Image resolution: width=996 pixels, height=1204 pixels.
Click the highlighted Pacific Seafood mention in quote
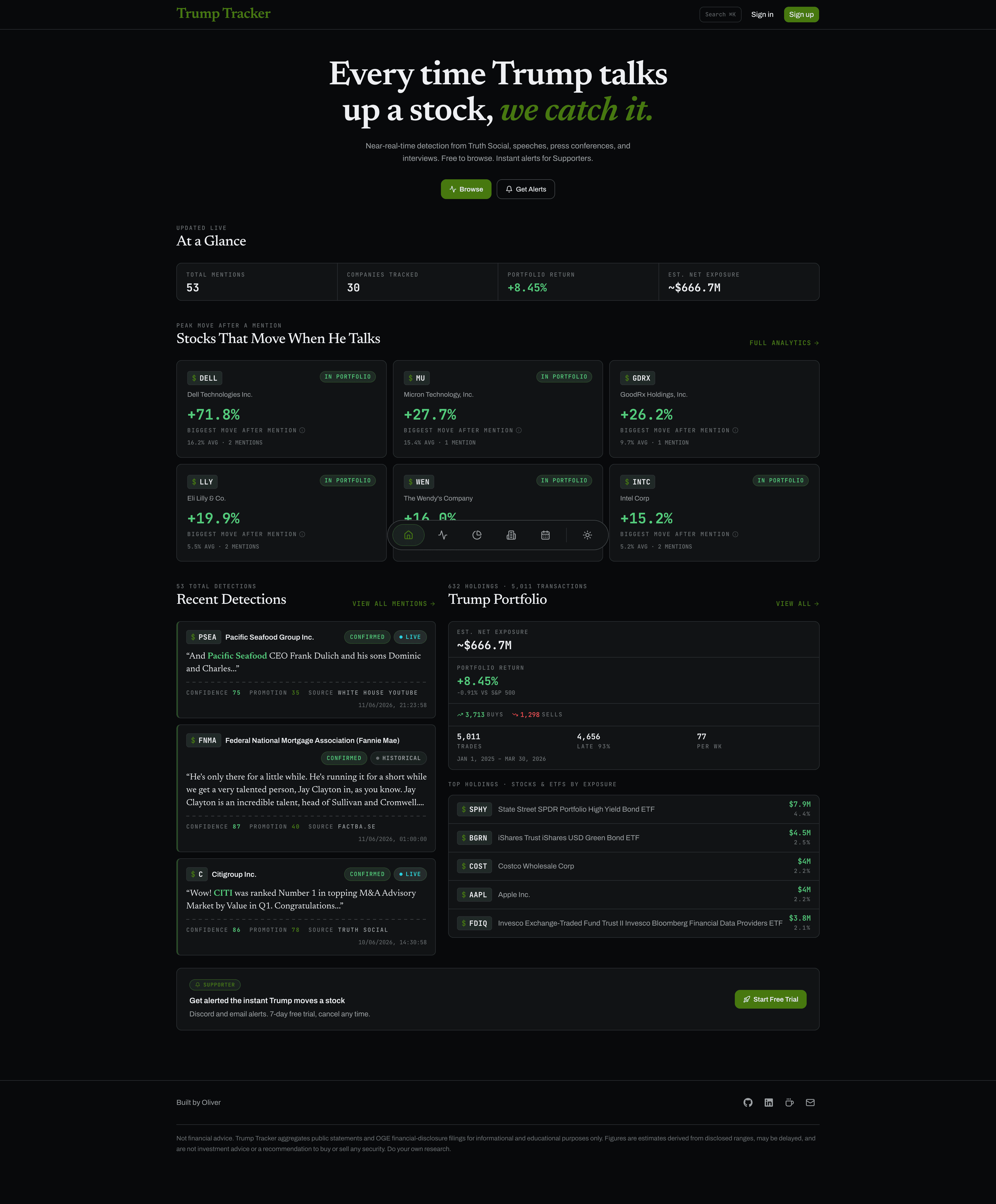tap(237, 656)
